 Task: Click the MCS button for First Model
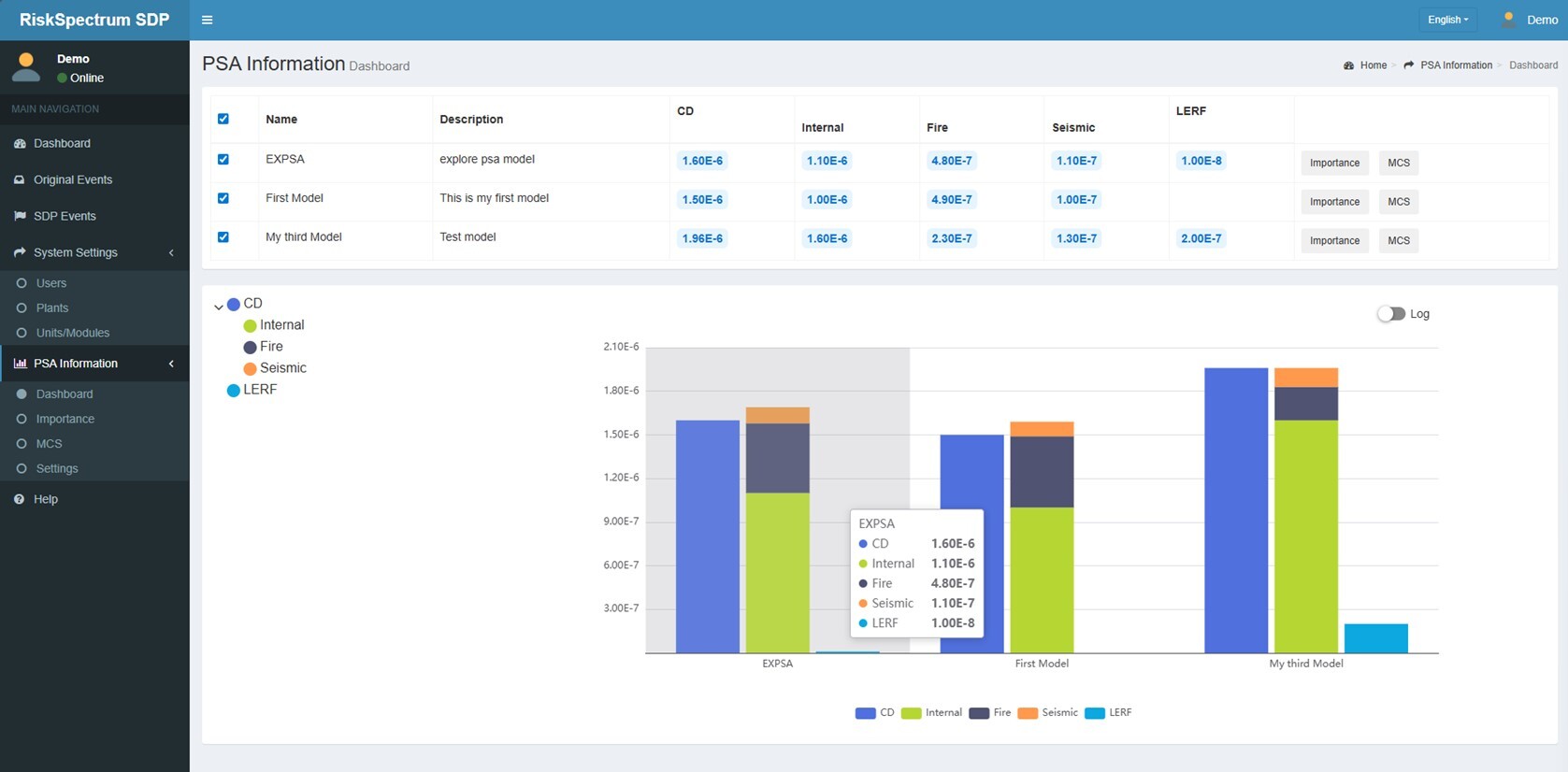pos(1398,202)
